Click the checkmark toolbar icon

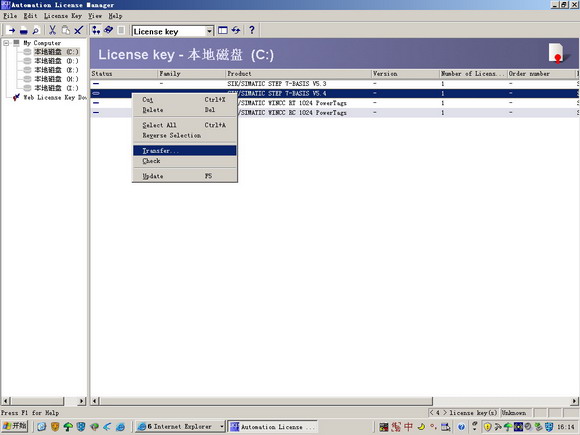(x=78, y=30)
